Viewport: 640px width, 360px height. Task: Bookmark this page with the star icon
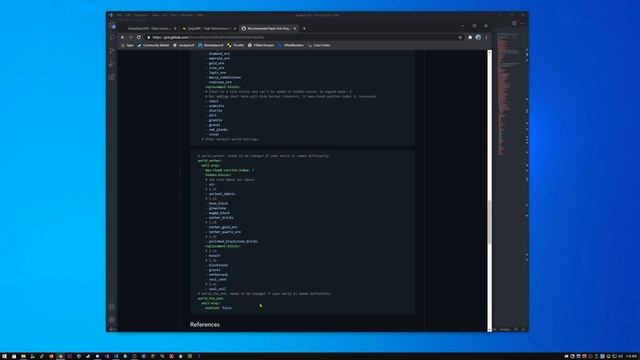(x=460, y=37)
